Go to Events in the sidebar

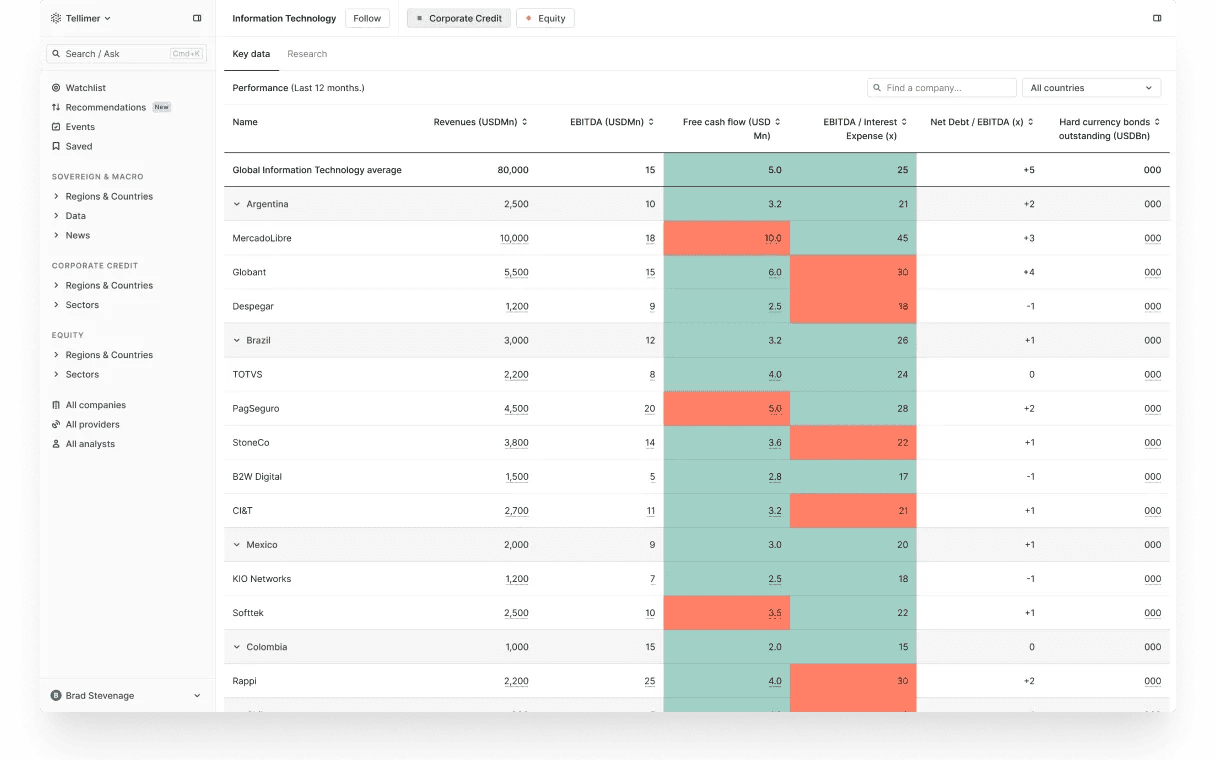click(80, 127)
